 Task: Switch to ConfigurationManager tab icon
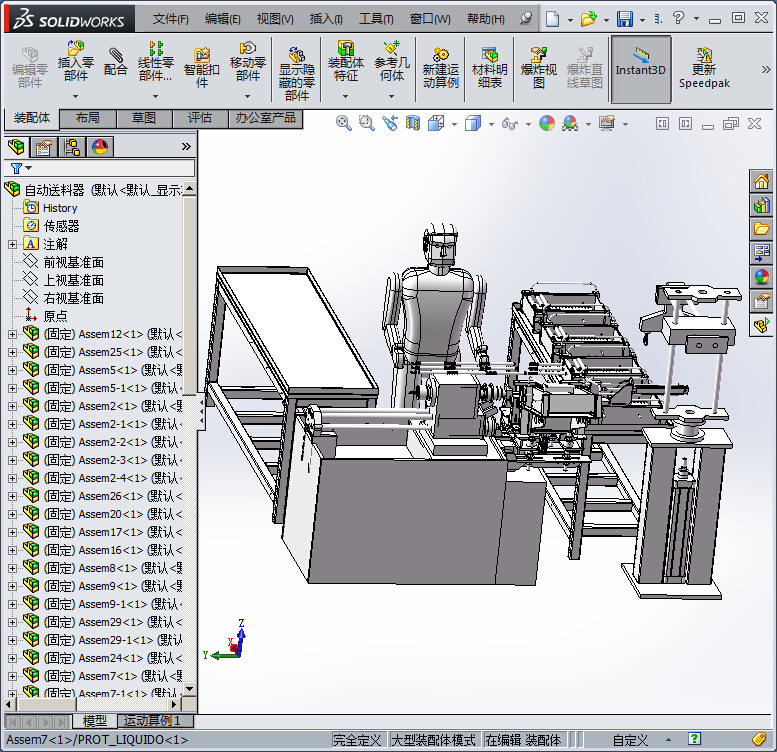tap(72, 148)
